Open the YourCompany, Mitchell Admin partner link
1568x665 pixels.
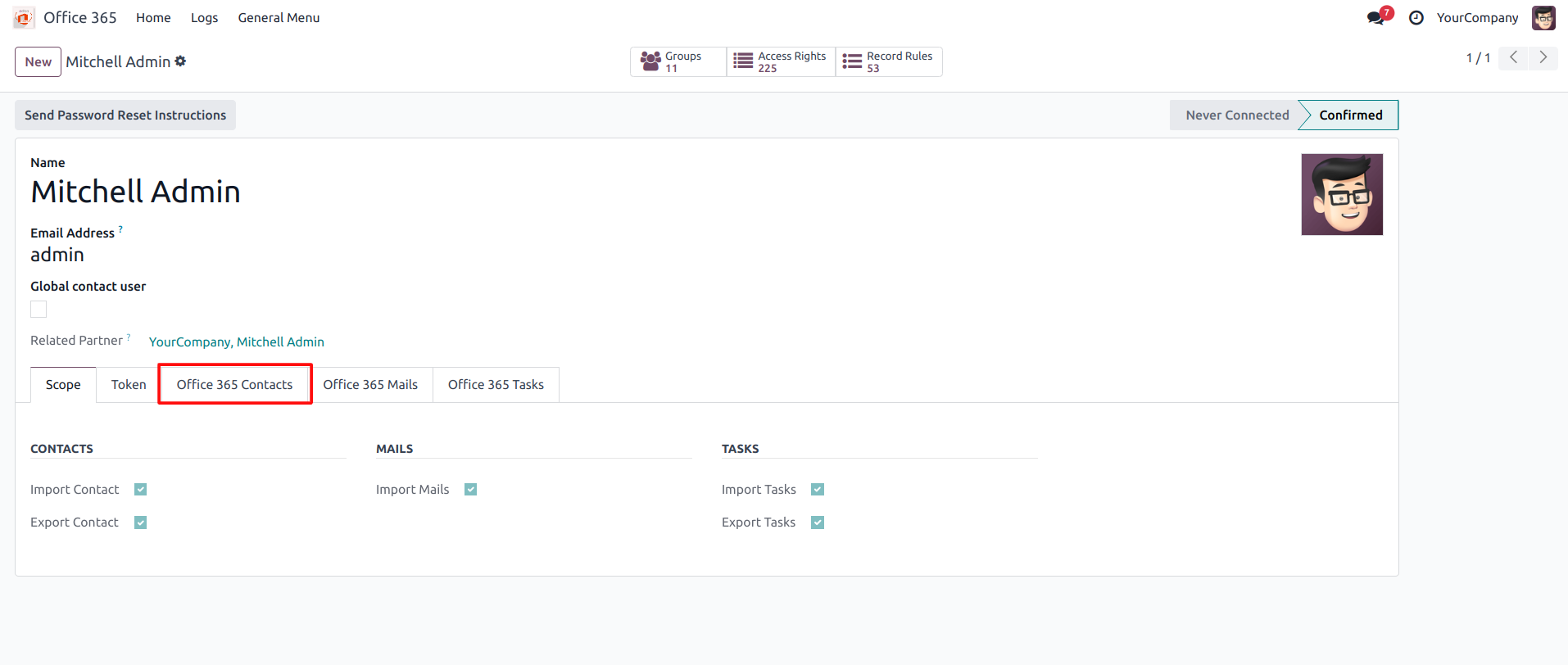(x=237, y=342)
